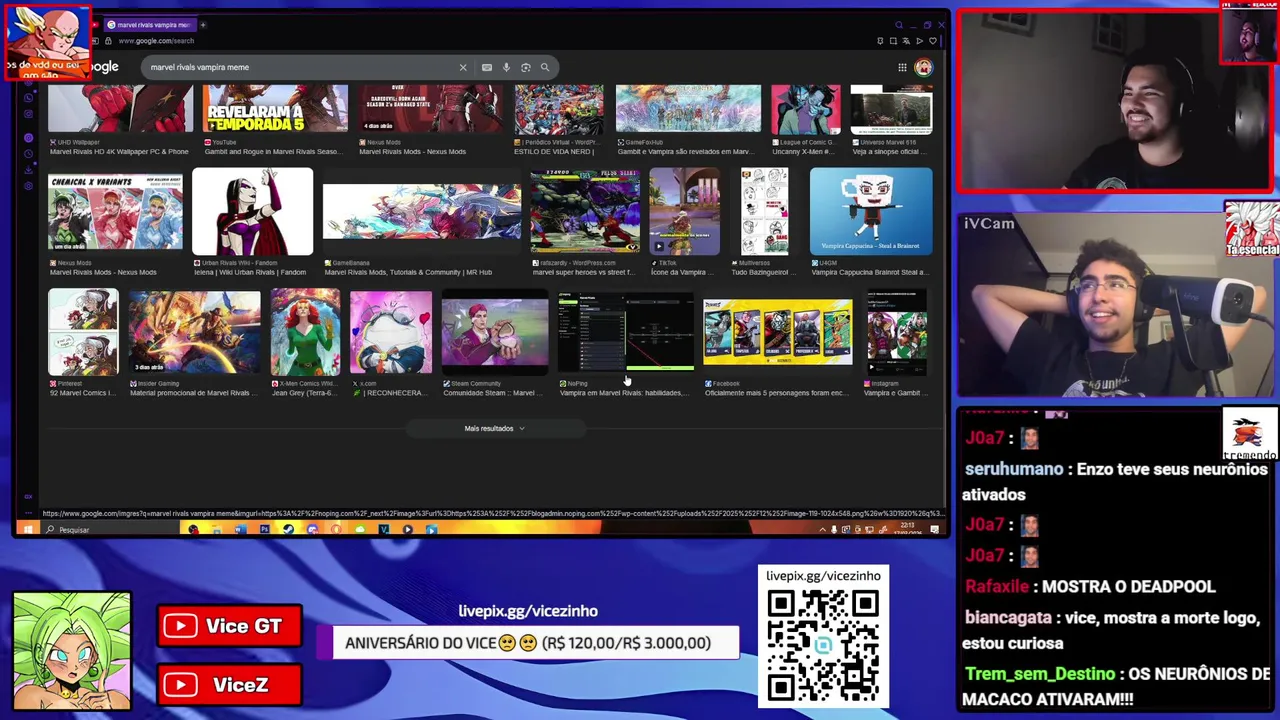Click biancagata username in chat
Viewport: 1280px width, 720px height.
(x=1008, y=618)
